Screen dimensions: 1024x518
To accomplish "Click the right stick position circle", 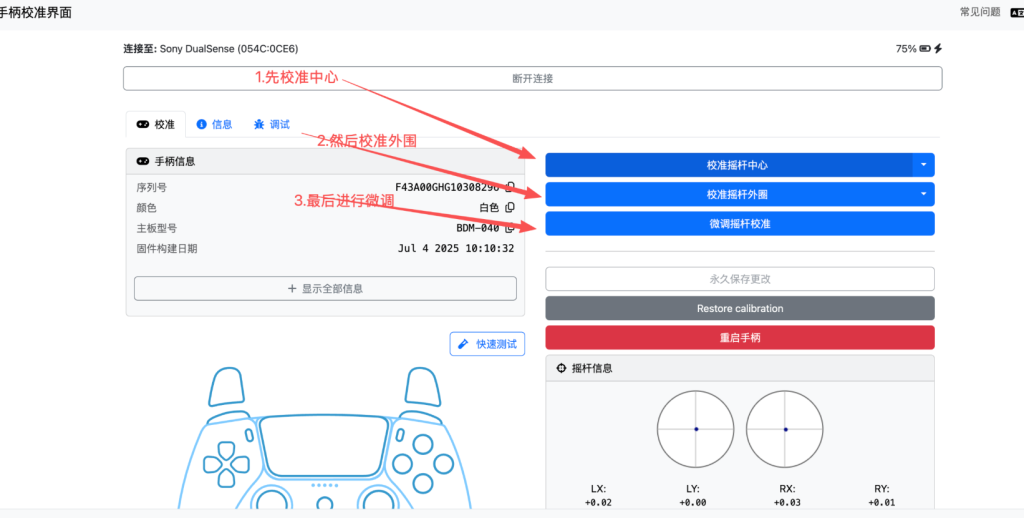I will (x=784, y=429).
